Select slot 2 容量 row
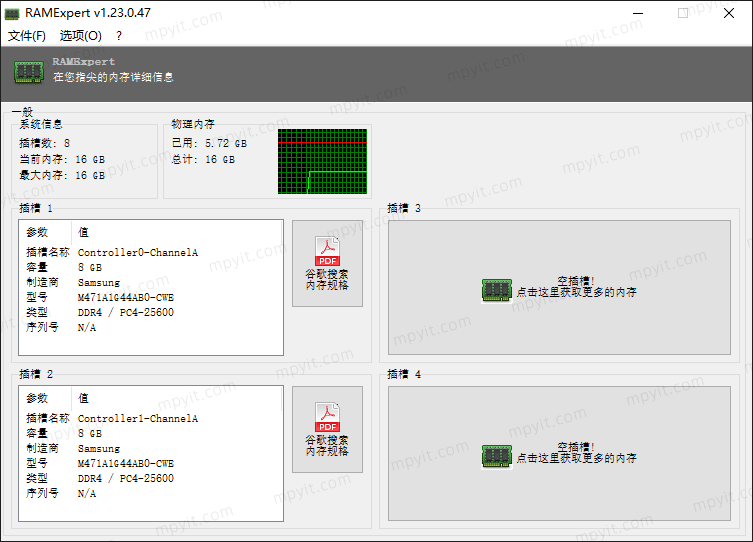 tap(151, 434)
